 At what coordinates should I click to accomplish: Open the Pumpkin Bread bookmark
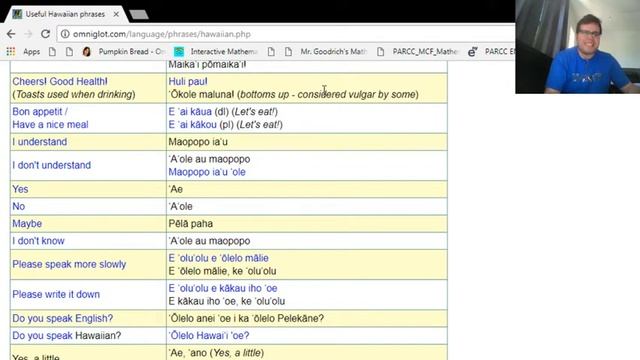coord(124,51)
